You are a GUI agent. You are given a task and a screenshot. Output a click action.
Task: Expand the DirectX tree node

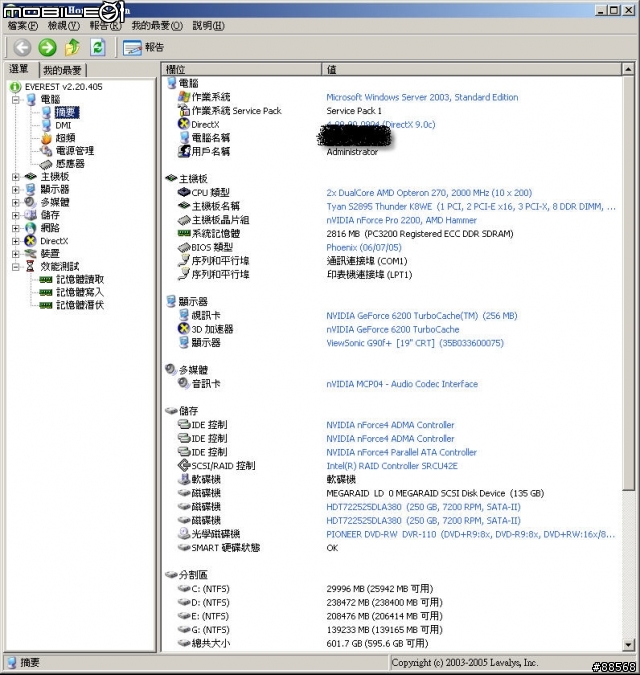[x=15, y=241]
